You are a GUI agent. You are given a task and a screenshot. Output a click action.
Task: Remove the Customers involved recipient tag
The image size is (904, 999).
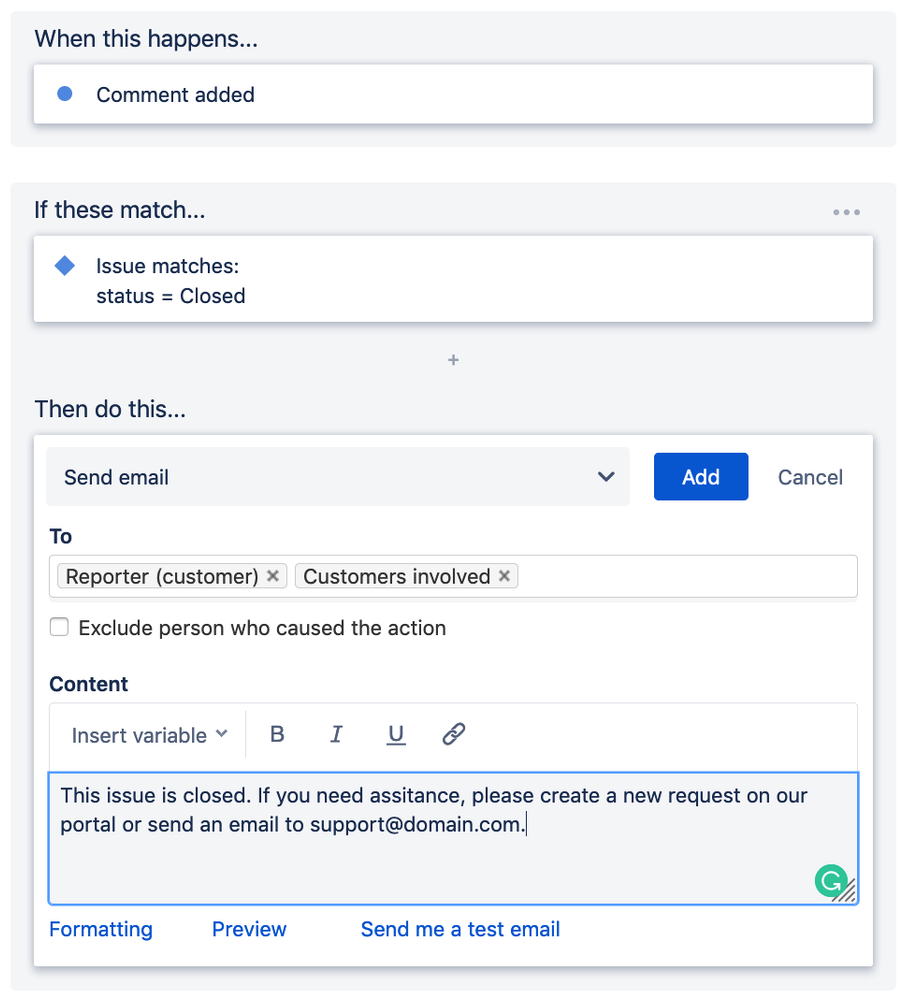[504, 576]
